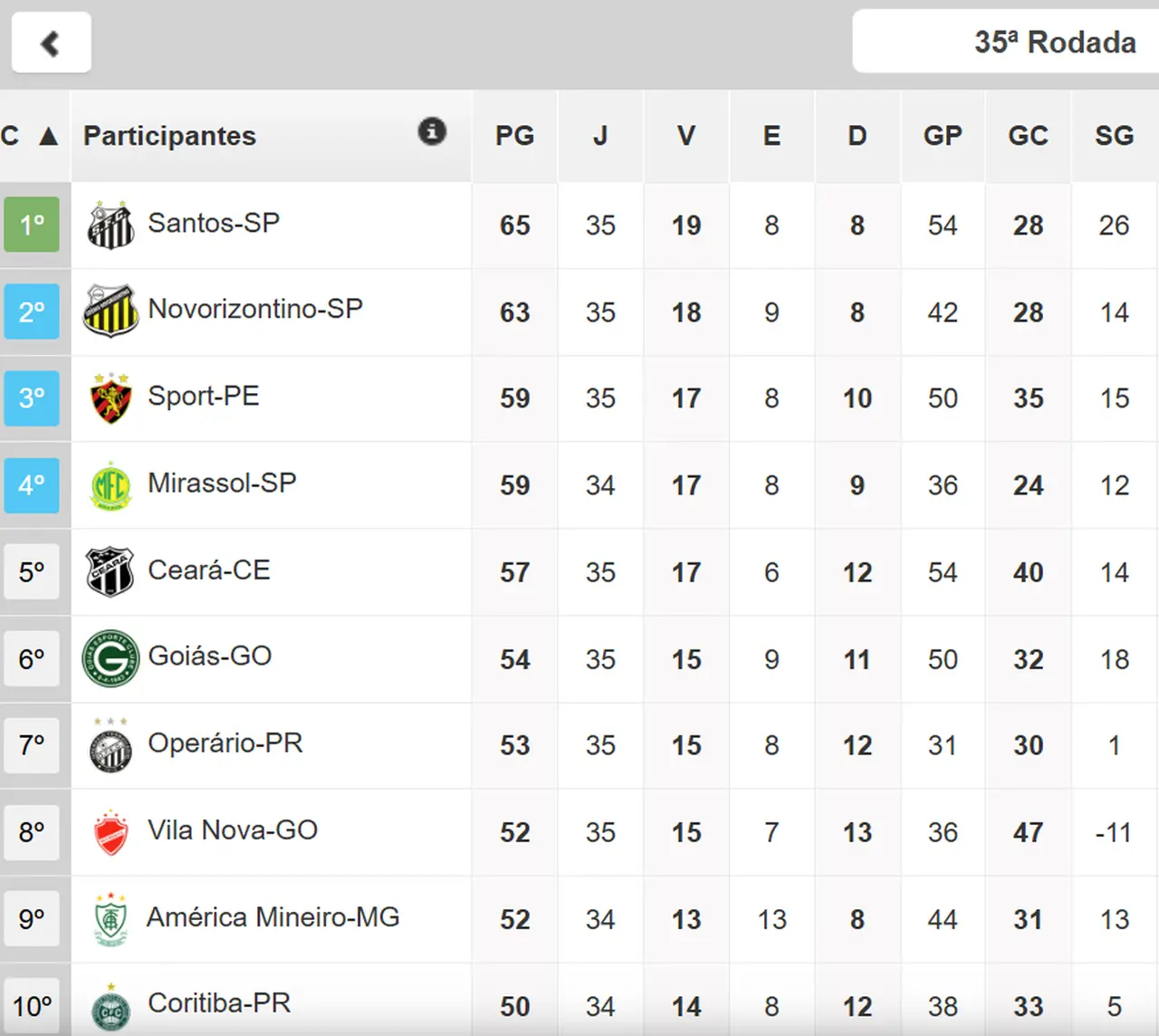
Task: Click the Mirassol-SP club crest
Action: tap(110, 485)
